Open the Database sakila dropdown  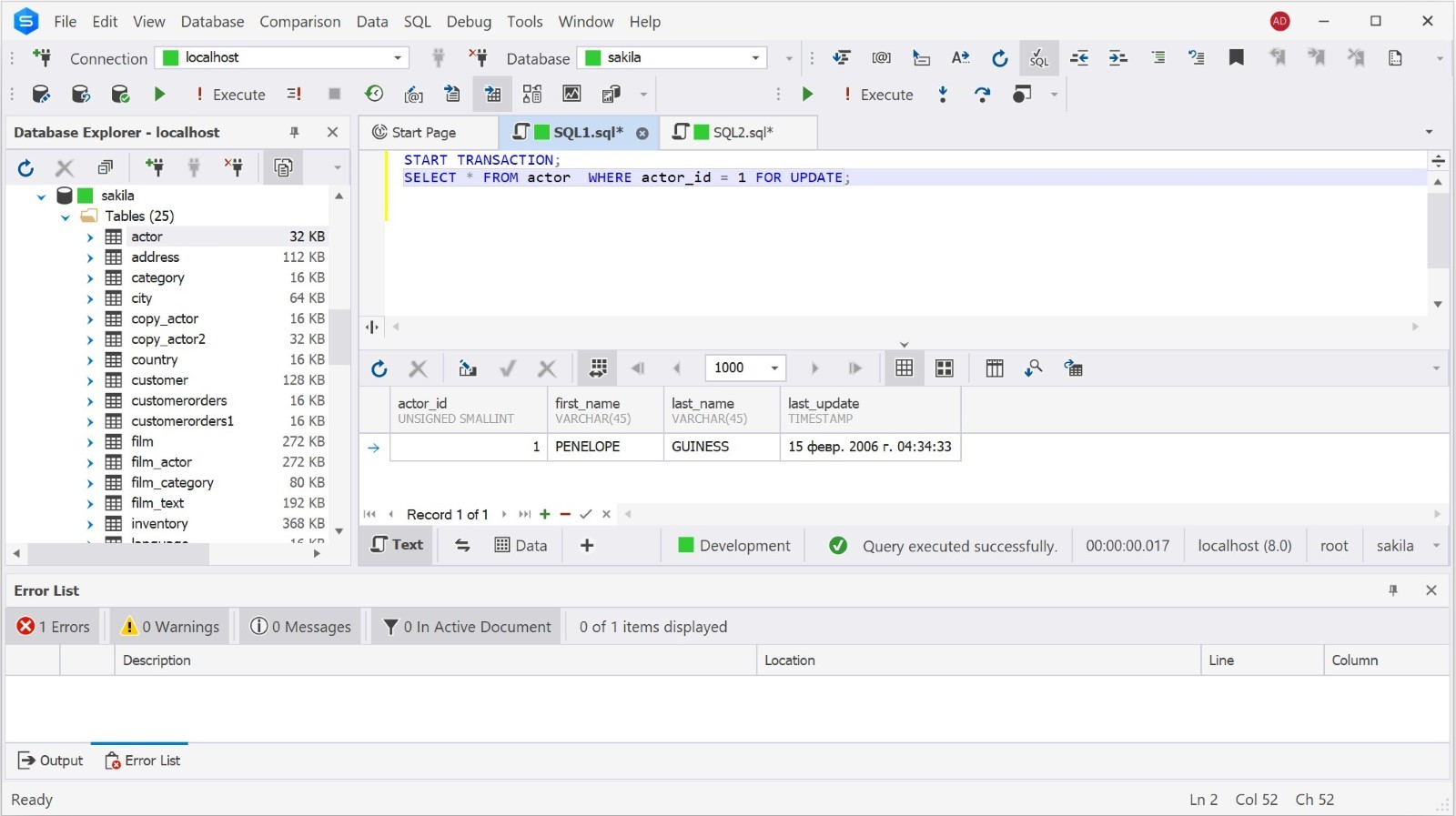point(755,58)
